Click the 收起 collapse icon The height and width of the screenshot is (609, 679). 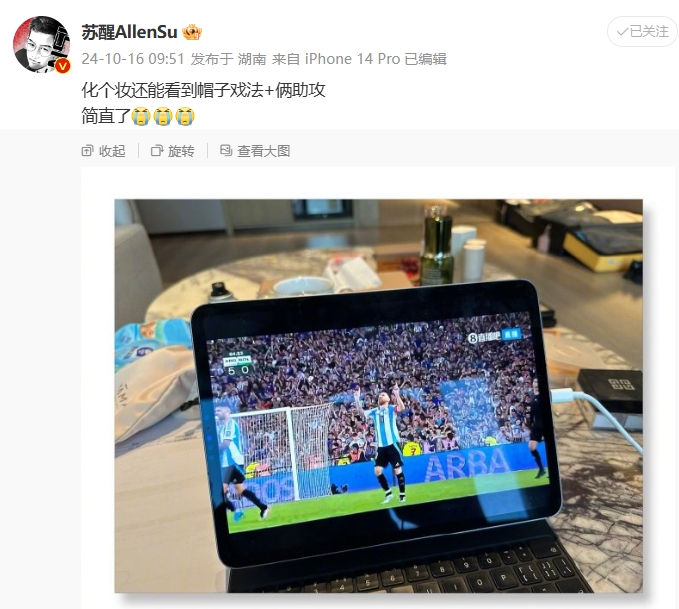[87, 151]
